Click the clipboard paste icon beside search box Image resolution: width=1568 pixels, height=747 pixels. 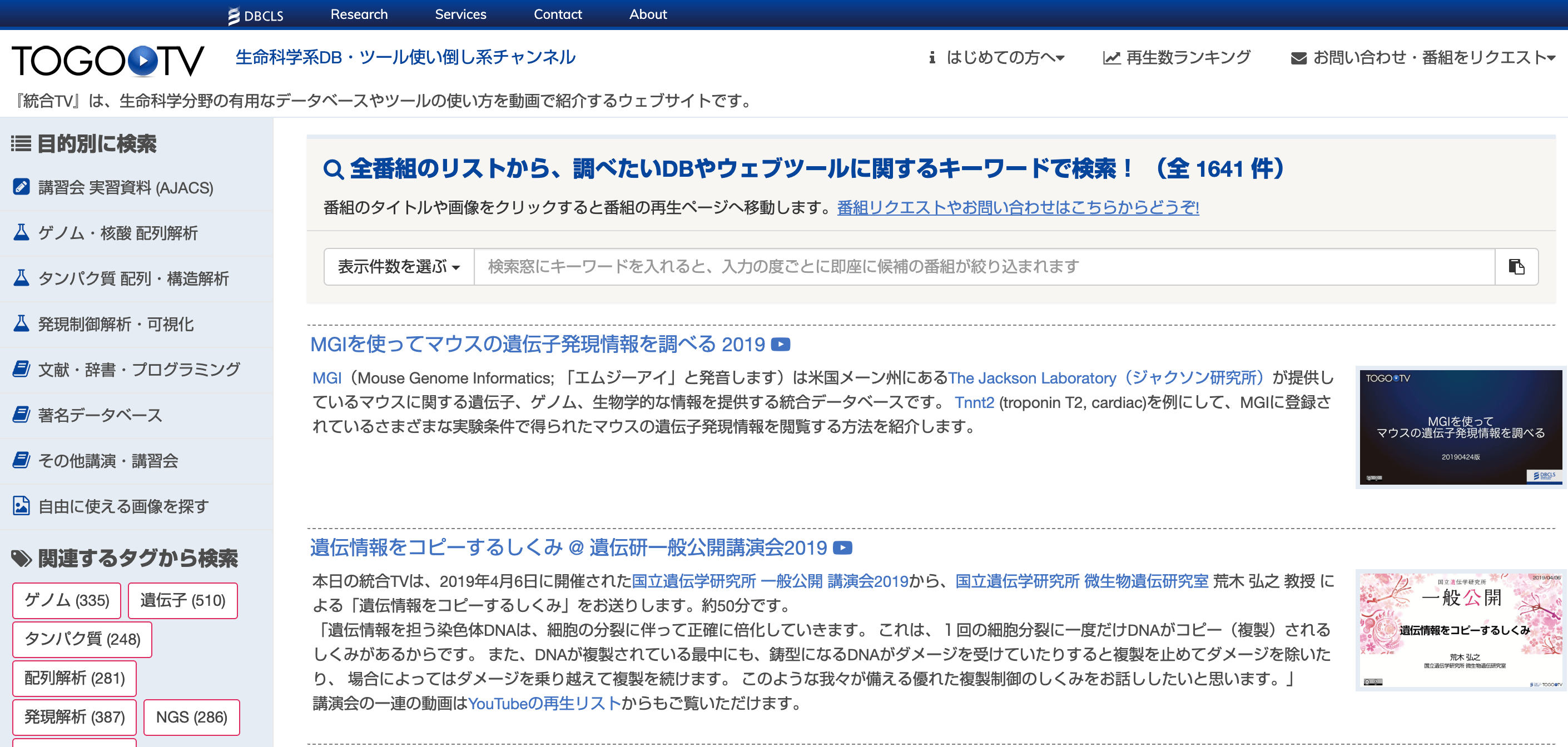click(1516, 266)
